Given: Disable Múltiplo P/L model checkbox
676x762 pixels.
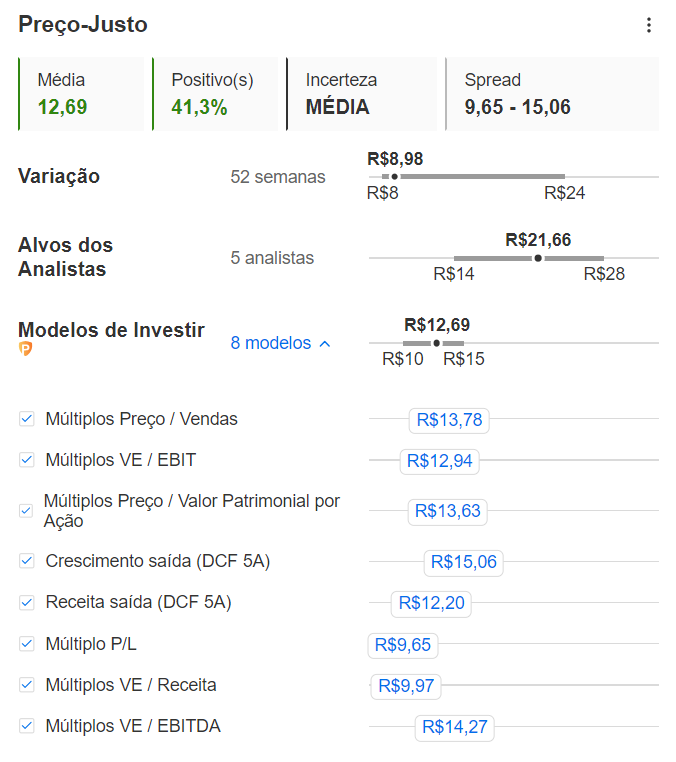Looking at the screenshot, I should (27, 644).
